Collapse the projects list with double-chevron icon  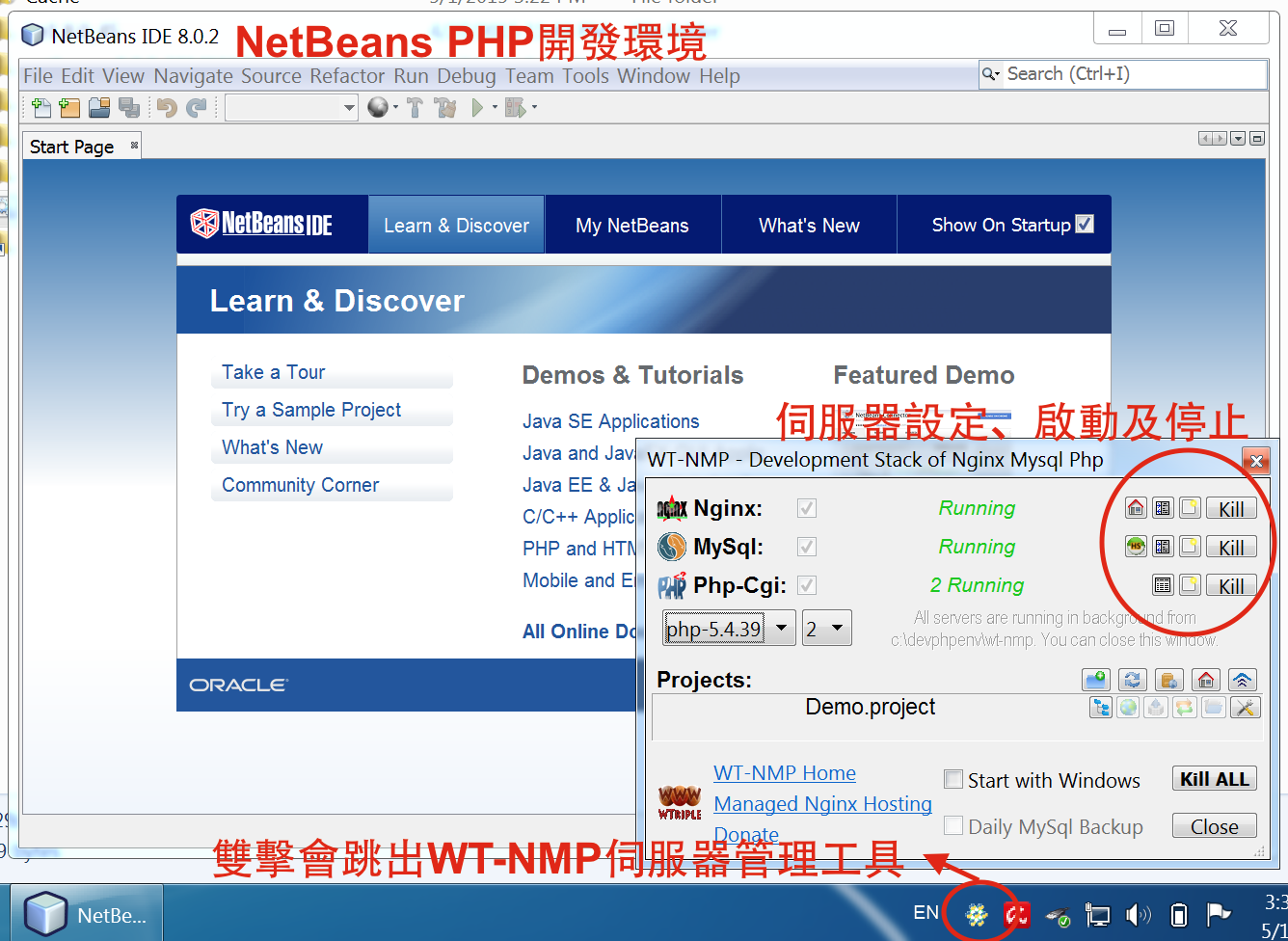click(x=1243, y=680)
